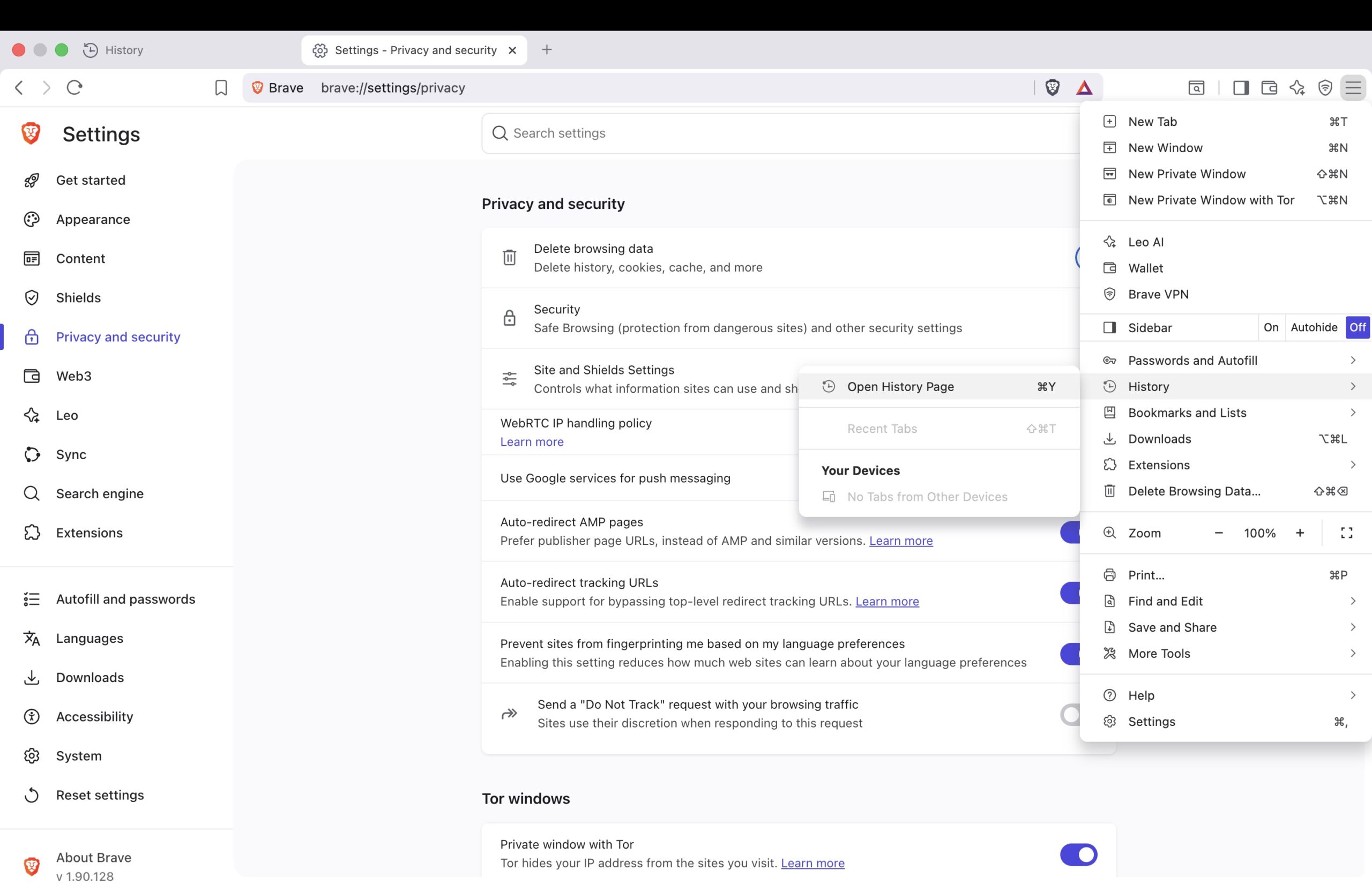Select Downloads in the main menu
Screen dimensions: 1372x892
click(1226, 439)
